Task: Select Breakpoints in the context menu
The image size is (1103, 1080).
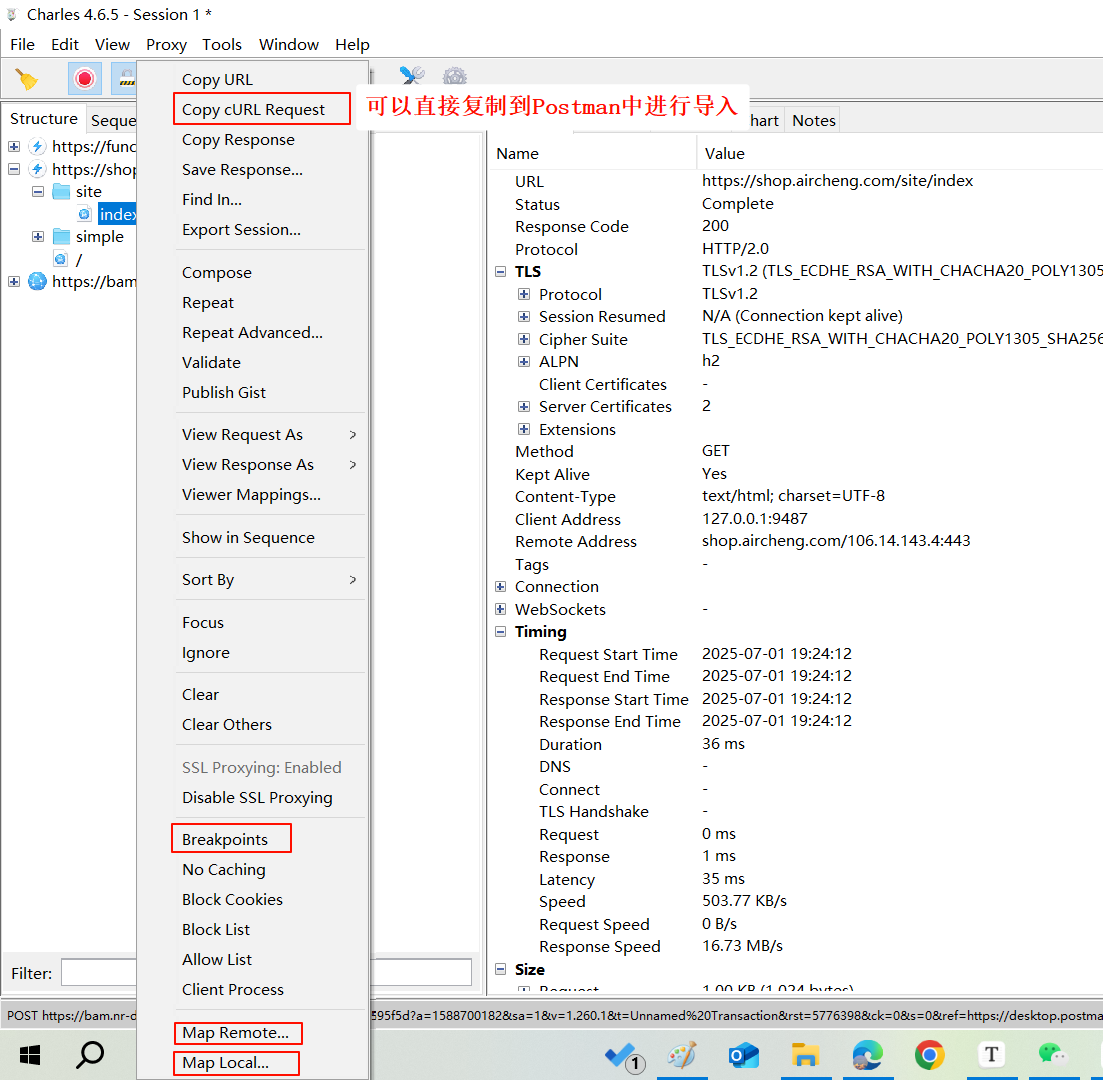Action: [225, 839]
